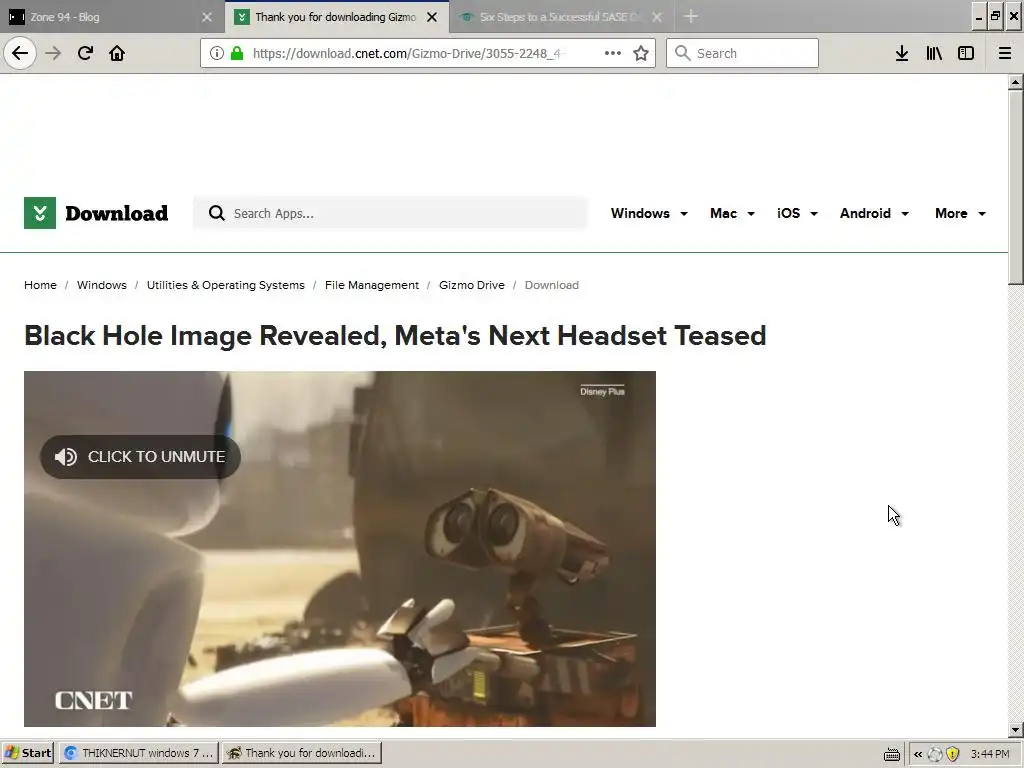Close the Six Steps SASE tab

tap(657, 17)
